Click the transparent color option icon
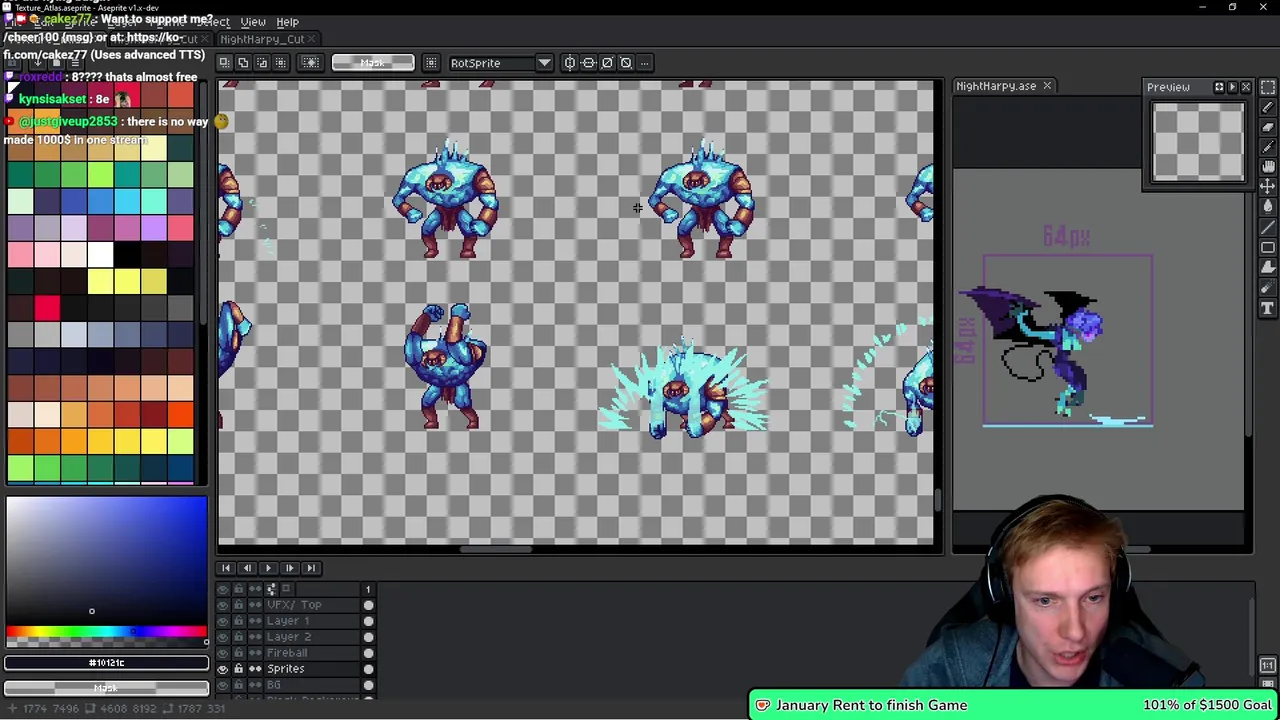 (x=311, y=62)
